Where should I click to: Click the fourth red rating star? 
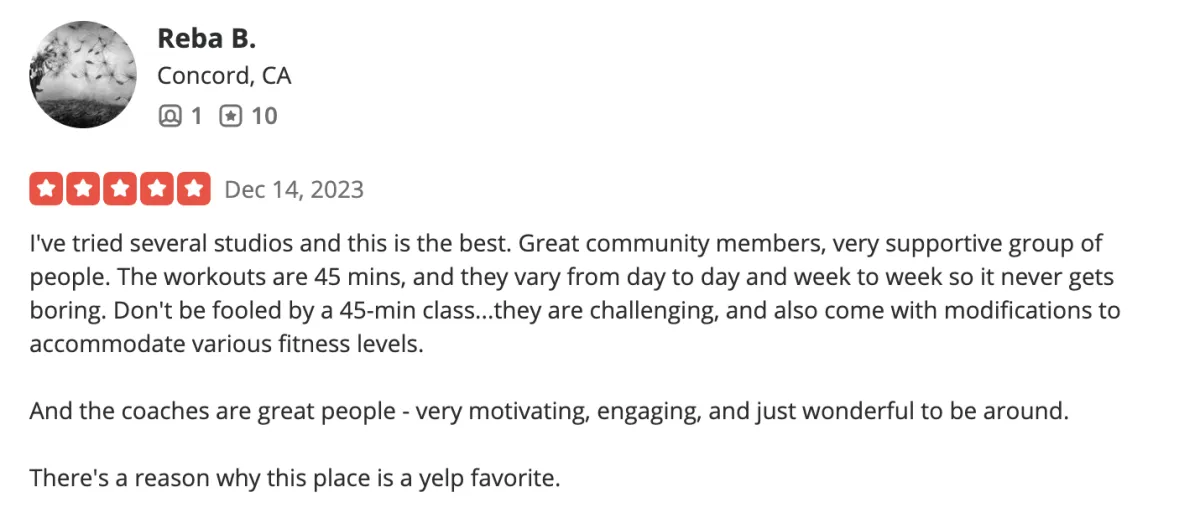coord(157,189)
